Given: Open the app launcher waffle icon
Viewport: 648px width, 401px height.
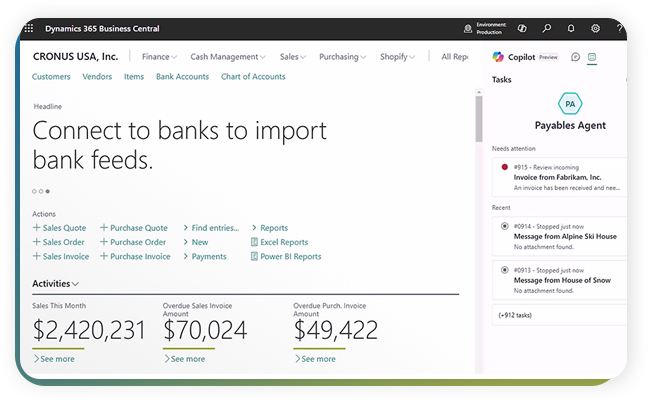Looking at the screenshot, I should click(x=29, y=29).
